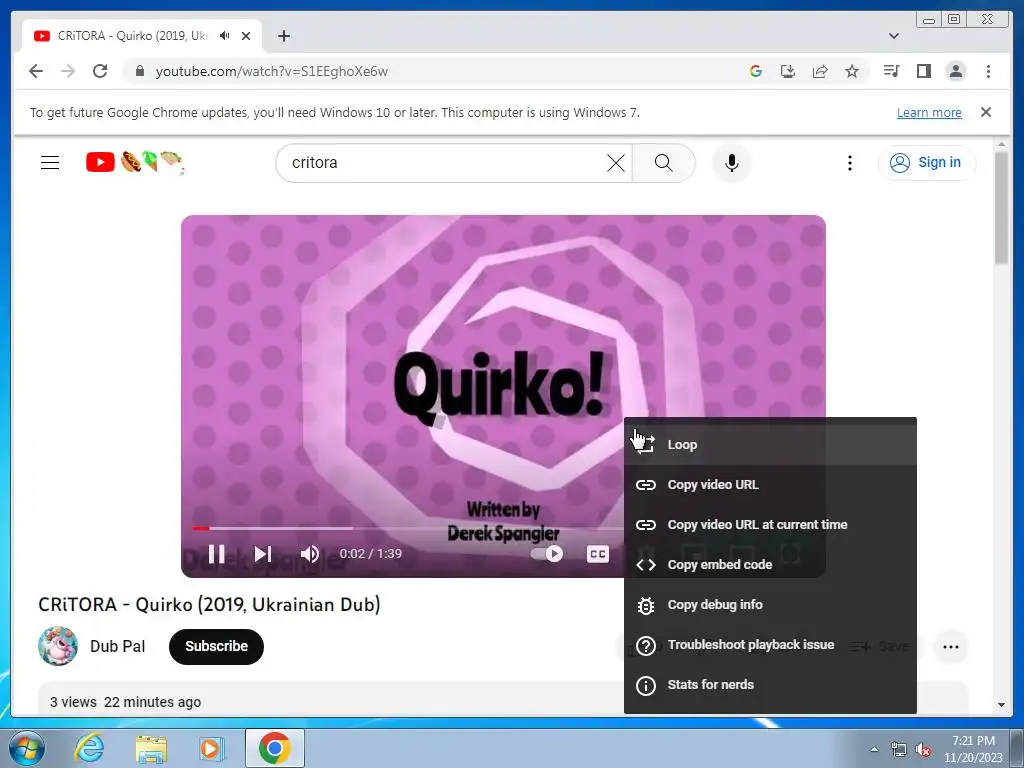Image resolution: width=1024 pixels, height=768 pixels.
Task: Go to YouTube home via logo
Action: point(135,162)
